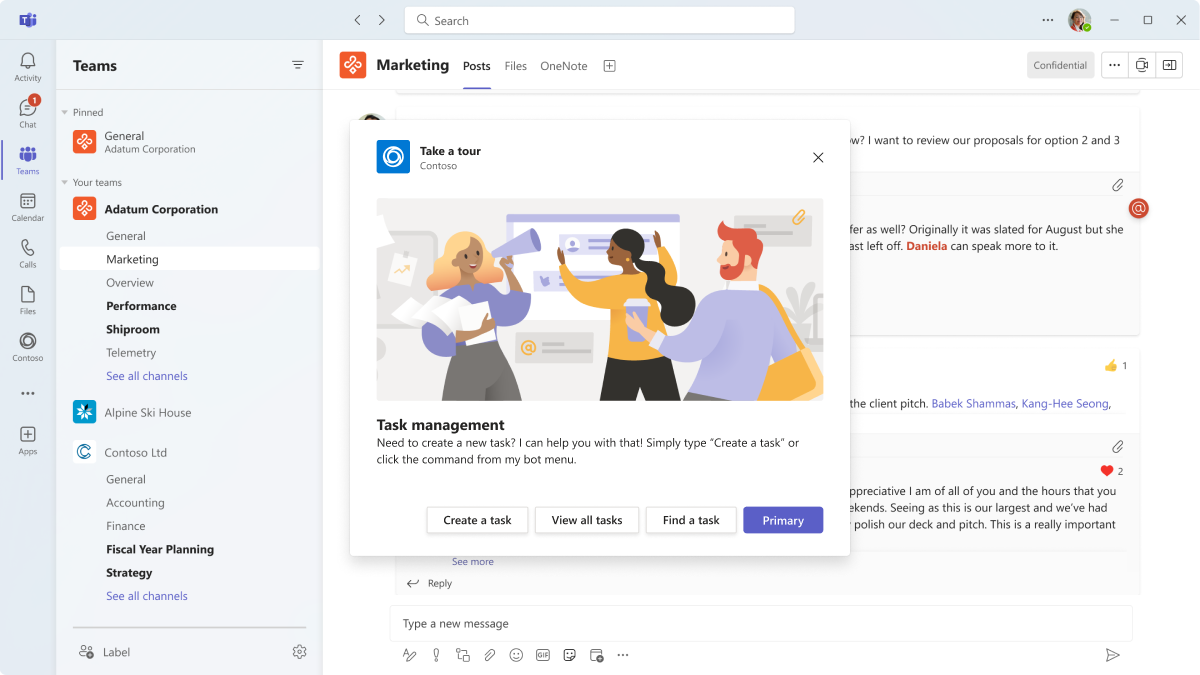This screenshot has height=675, width=1200.
Task: Open the Calendar app
Action: click(28, 206)
